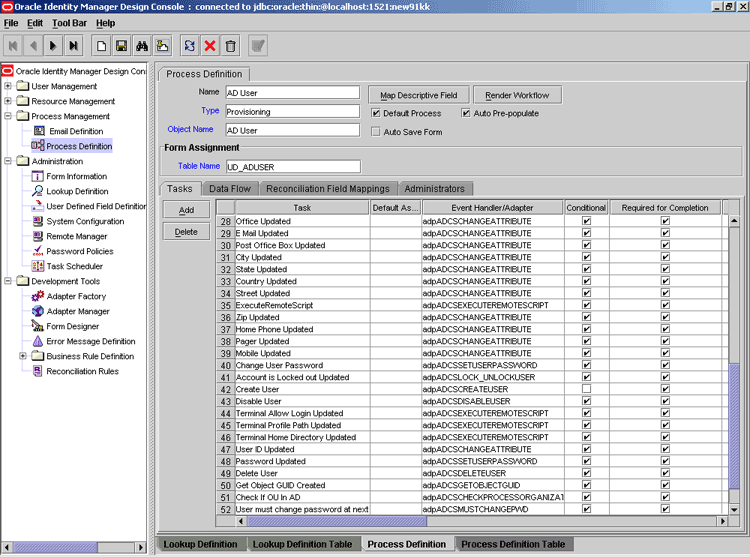750x558 pixels.
Task: Open Adapter Factory icon
Action: click(37, 296)
